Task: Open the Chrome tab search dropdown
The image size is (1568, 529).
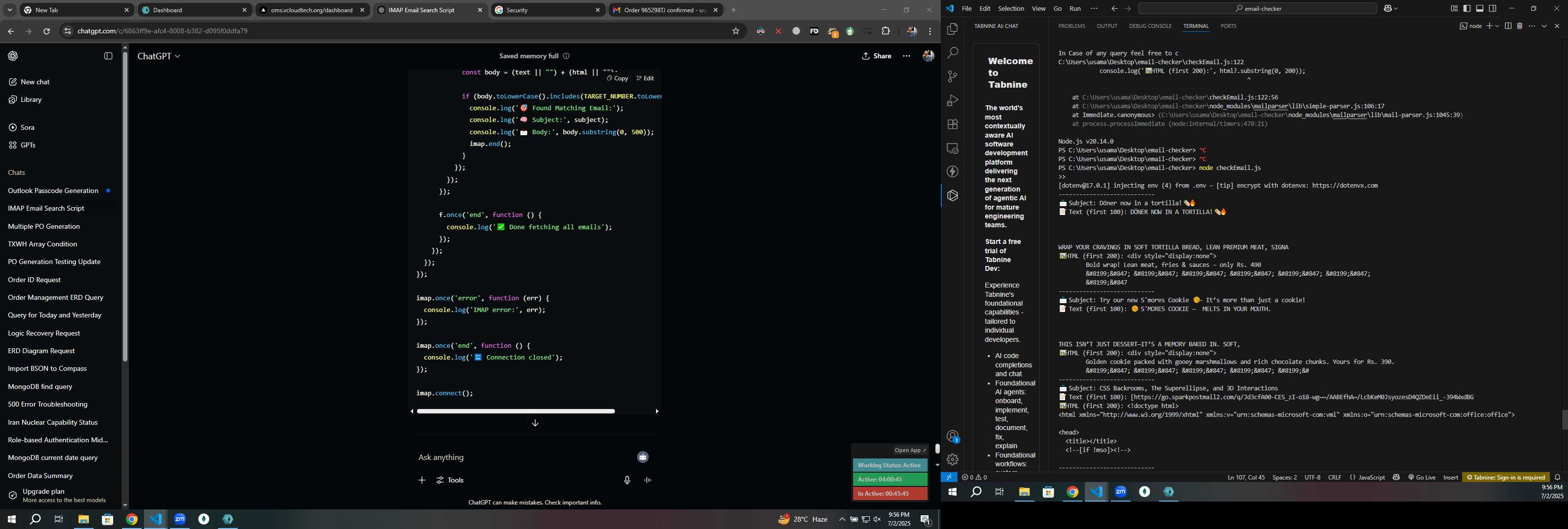Action: tap(10, 10)
